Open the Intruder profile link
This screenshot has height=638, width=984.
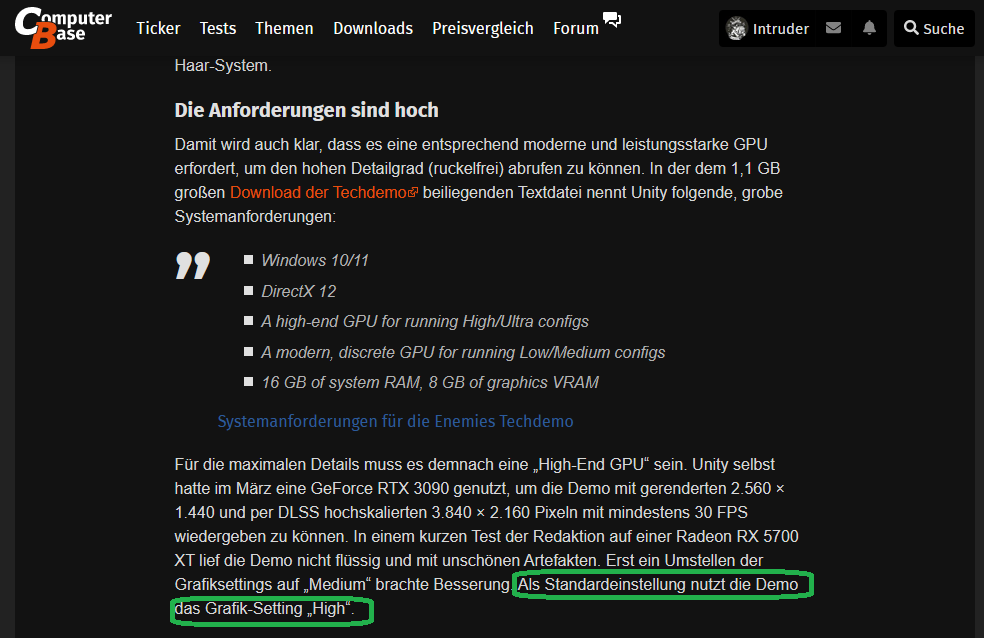pos(781,28)
